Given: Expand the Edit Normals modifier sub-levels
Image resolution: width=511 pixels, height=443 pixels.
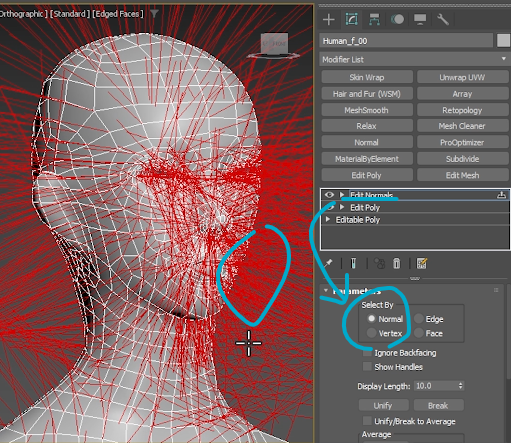Looking at the screenshot, I should pyautogui.click(x=342, y=195).
